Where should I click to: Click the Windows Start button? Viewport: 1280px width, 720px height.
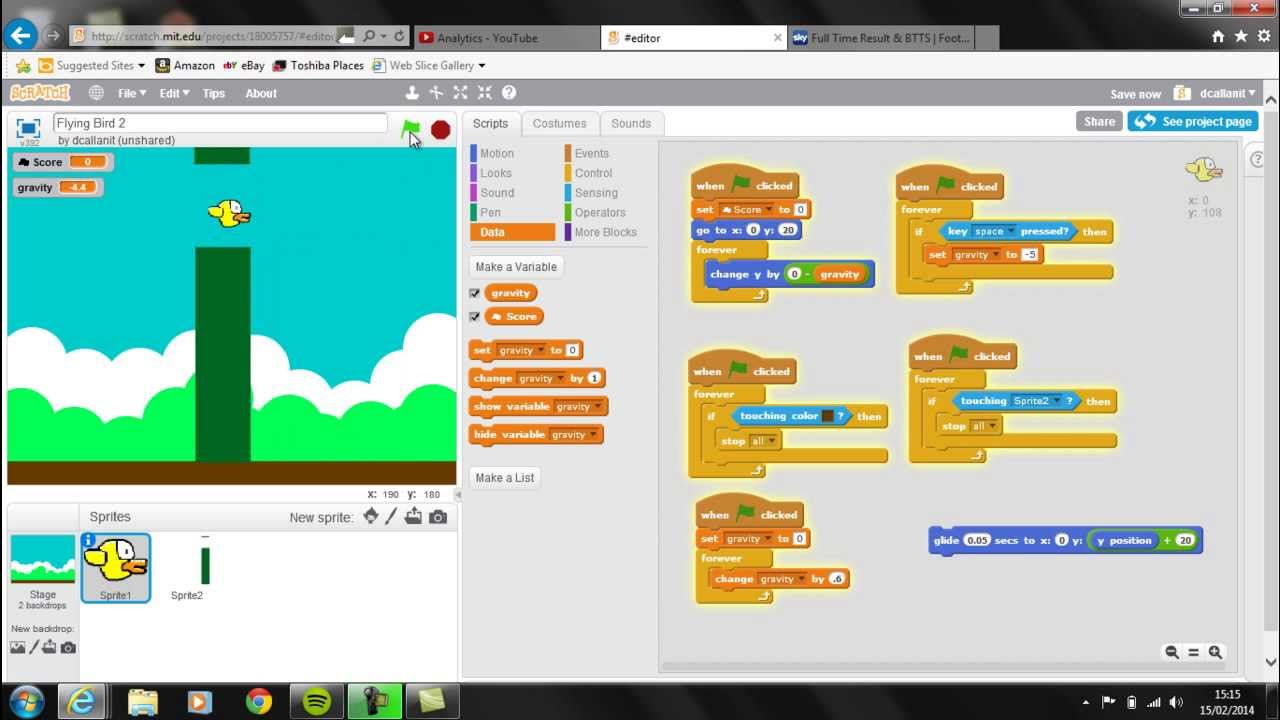25,700
